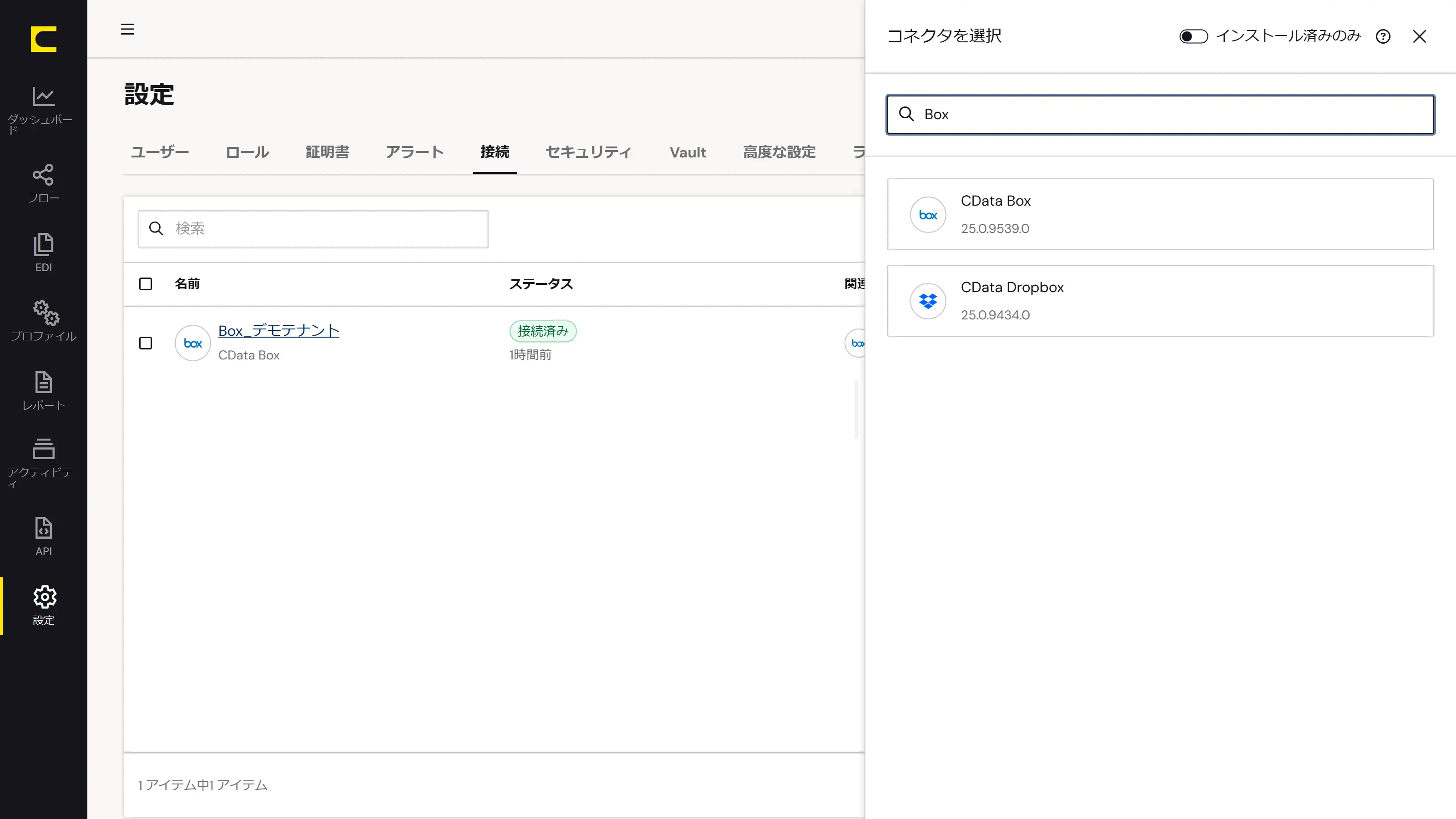Screen dimensions: 1456x819
Task: Click the 検索 connections search field
Action: (313, 229)
